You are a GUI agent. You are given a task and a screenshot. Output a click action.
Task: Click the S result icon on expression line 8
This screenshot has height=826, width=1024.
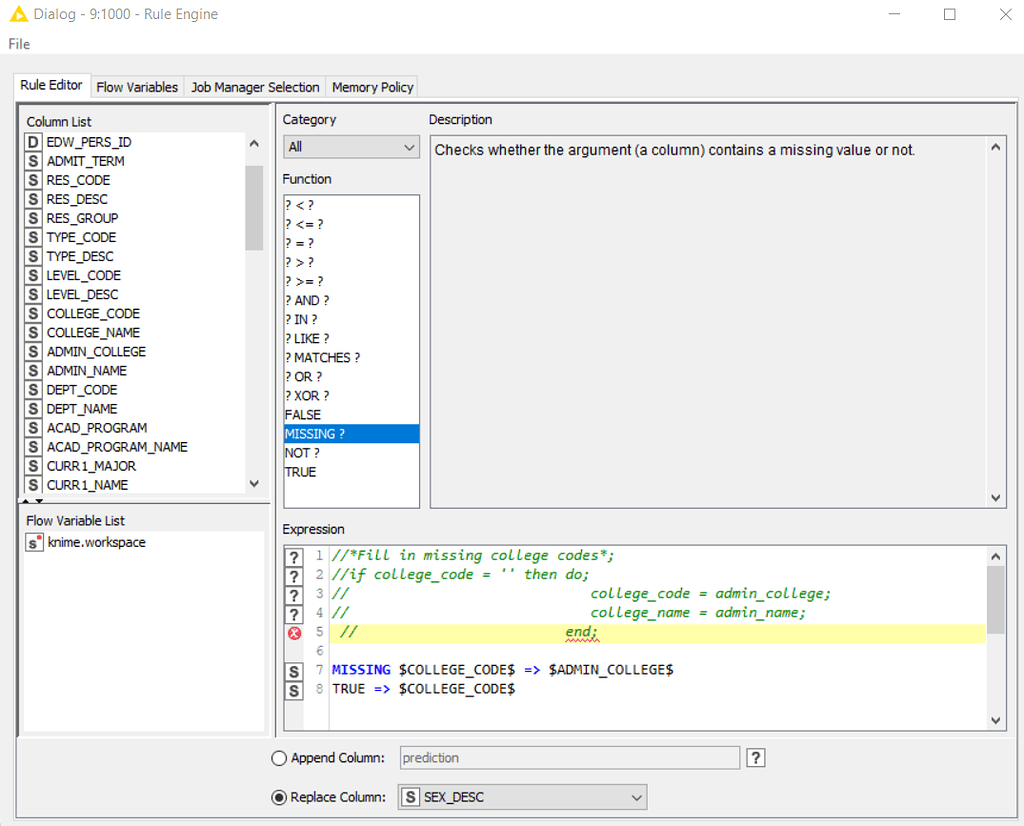click(x=293, y=688)
